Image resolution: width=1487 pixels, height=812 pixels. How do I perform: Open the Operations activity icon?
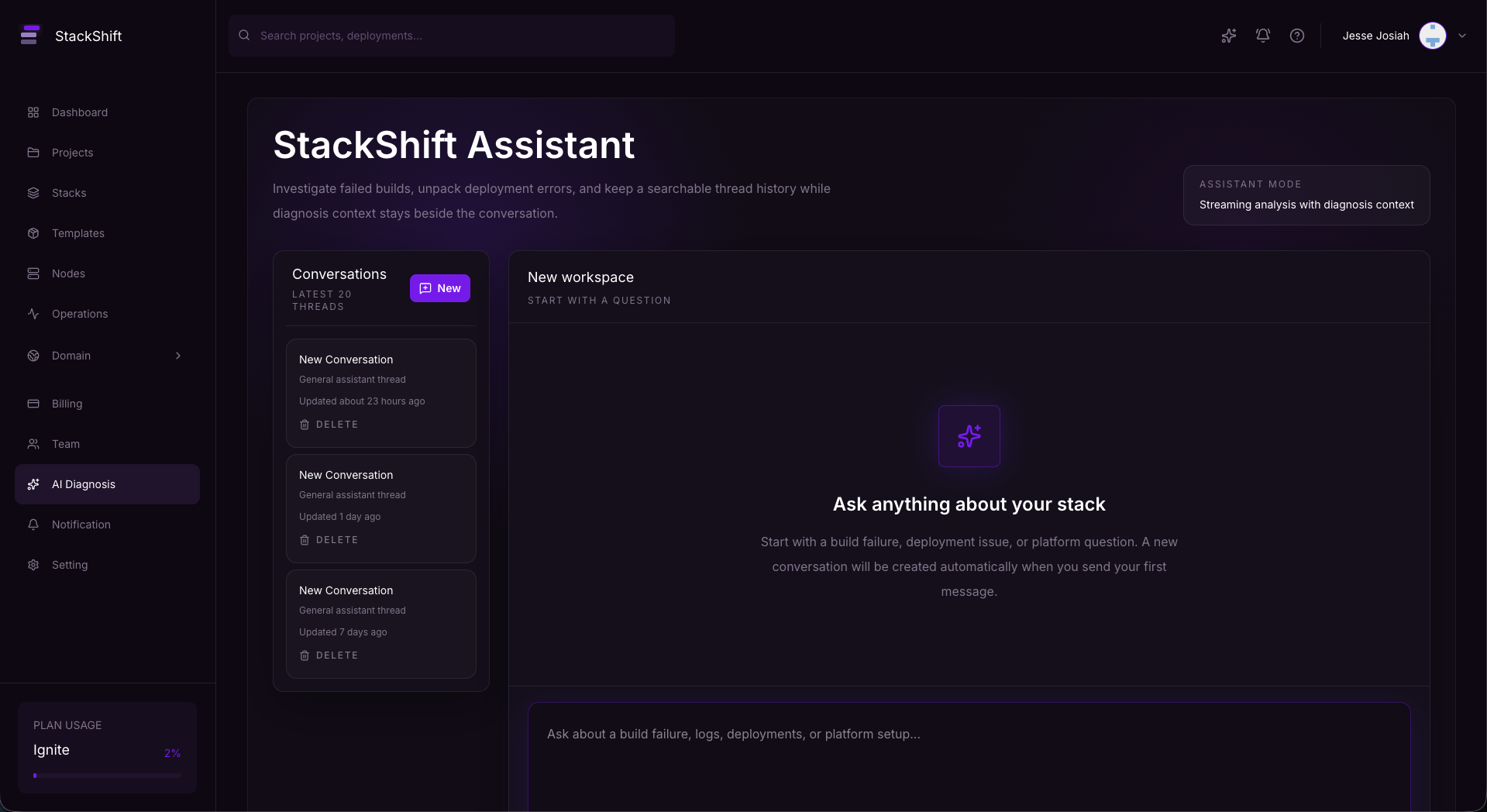pos(33,313)
